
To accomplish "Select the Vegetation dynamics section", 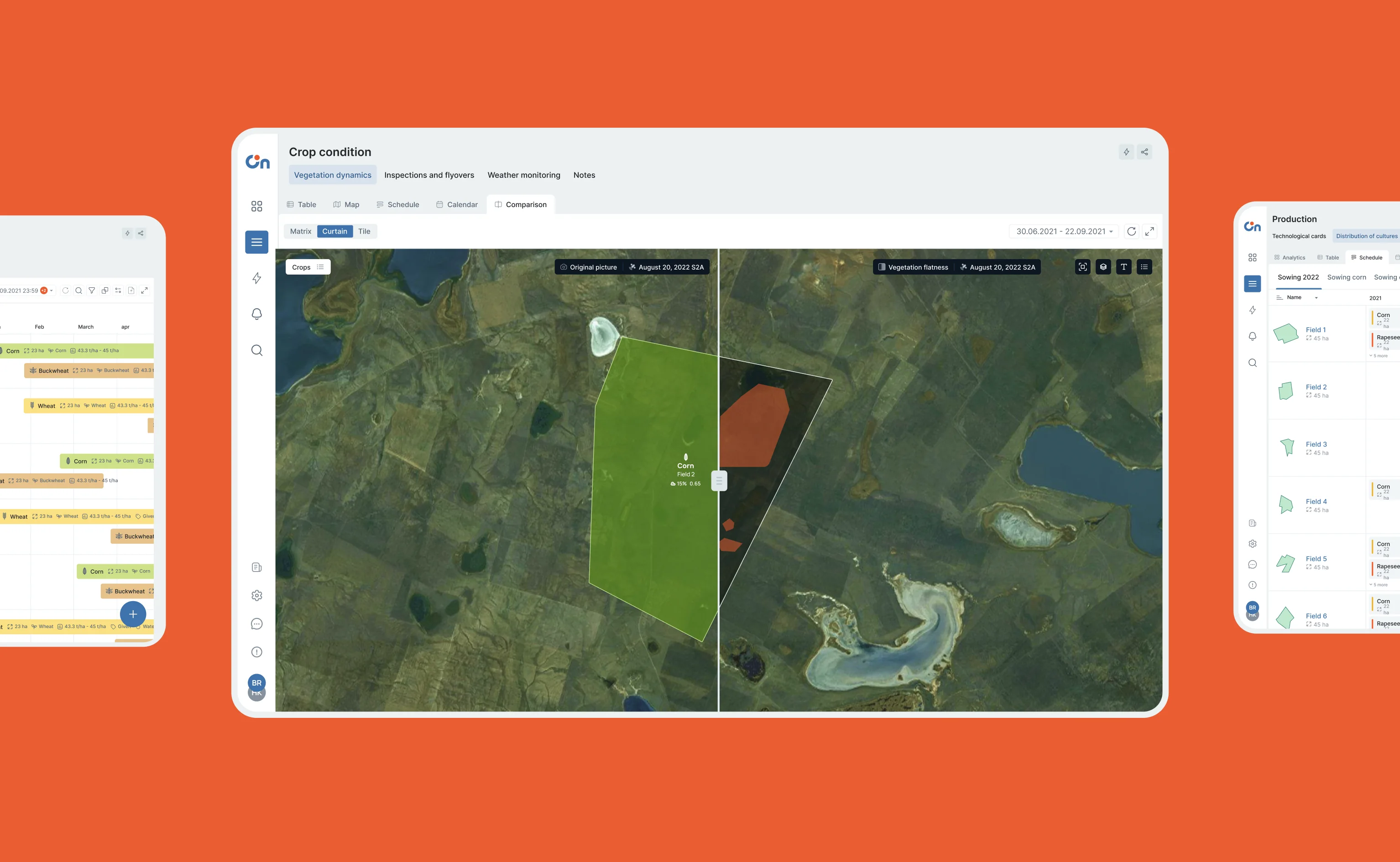I will point(333,175).
